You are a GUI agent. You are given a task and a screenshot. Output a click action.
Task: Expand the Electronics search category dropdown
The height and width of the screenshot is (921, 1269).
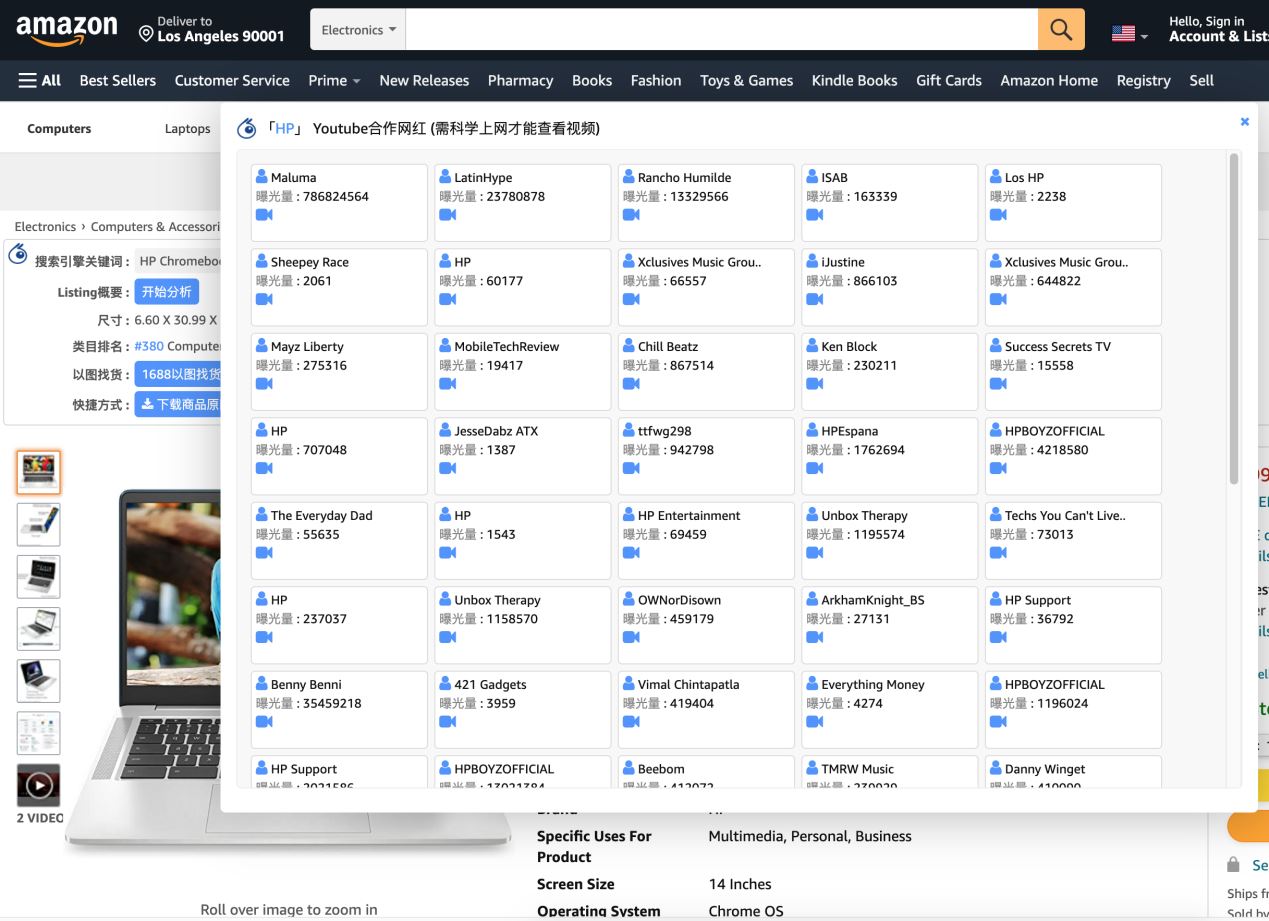[x=359, y=30]
